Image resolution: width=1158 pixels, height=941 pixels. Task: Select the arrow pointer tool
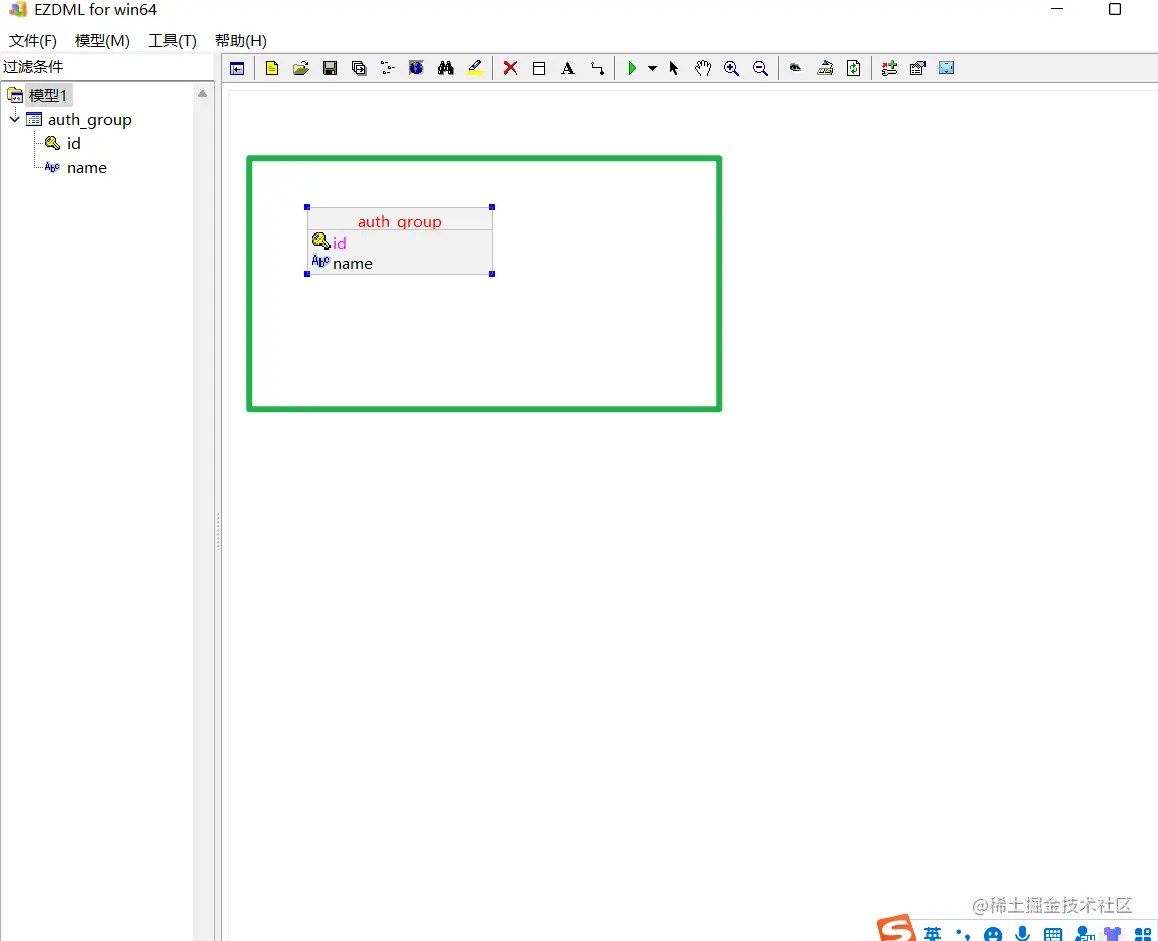[x=674, y=68]
